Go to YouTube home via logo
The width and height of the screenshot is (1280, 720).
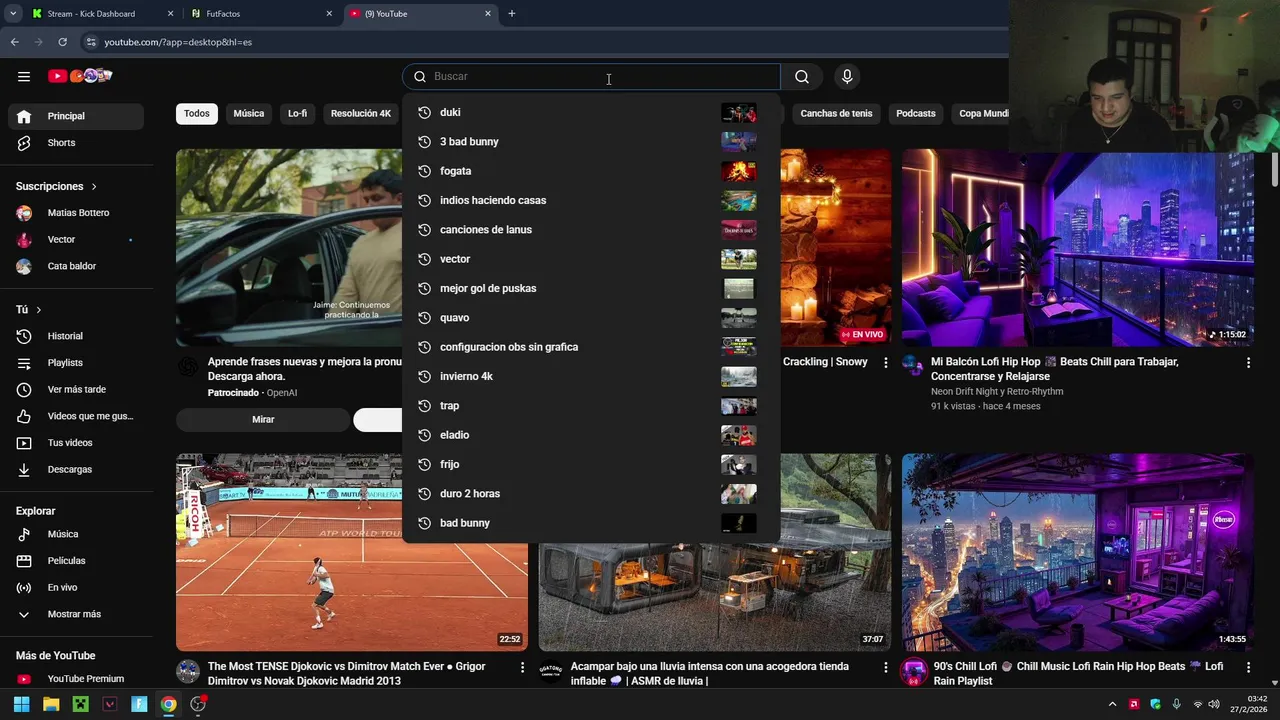click(80, 76)
